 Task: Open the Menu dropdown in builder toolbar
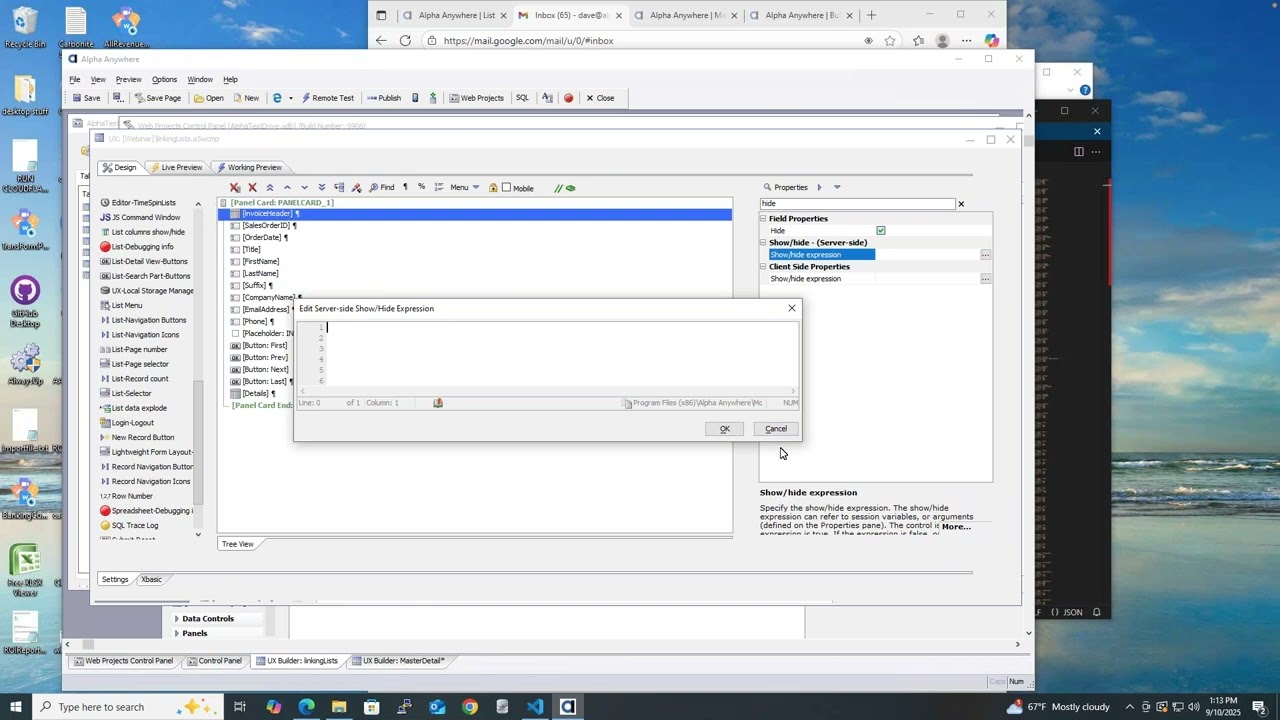click(464, 188)
